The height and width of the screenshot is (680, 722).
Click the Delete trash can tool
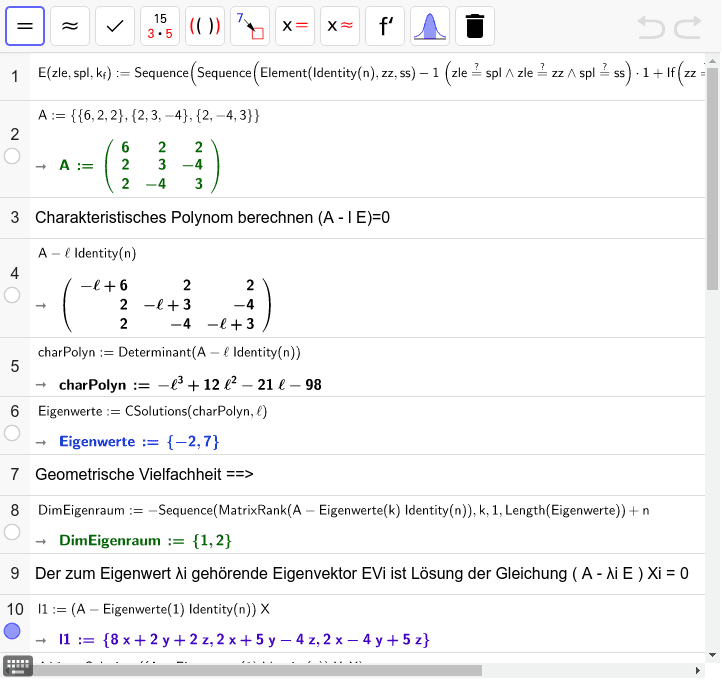(x=475, y=26)
